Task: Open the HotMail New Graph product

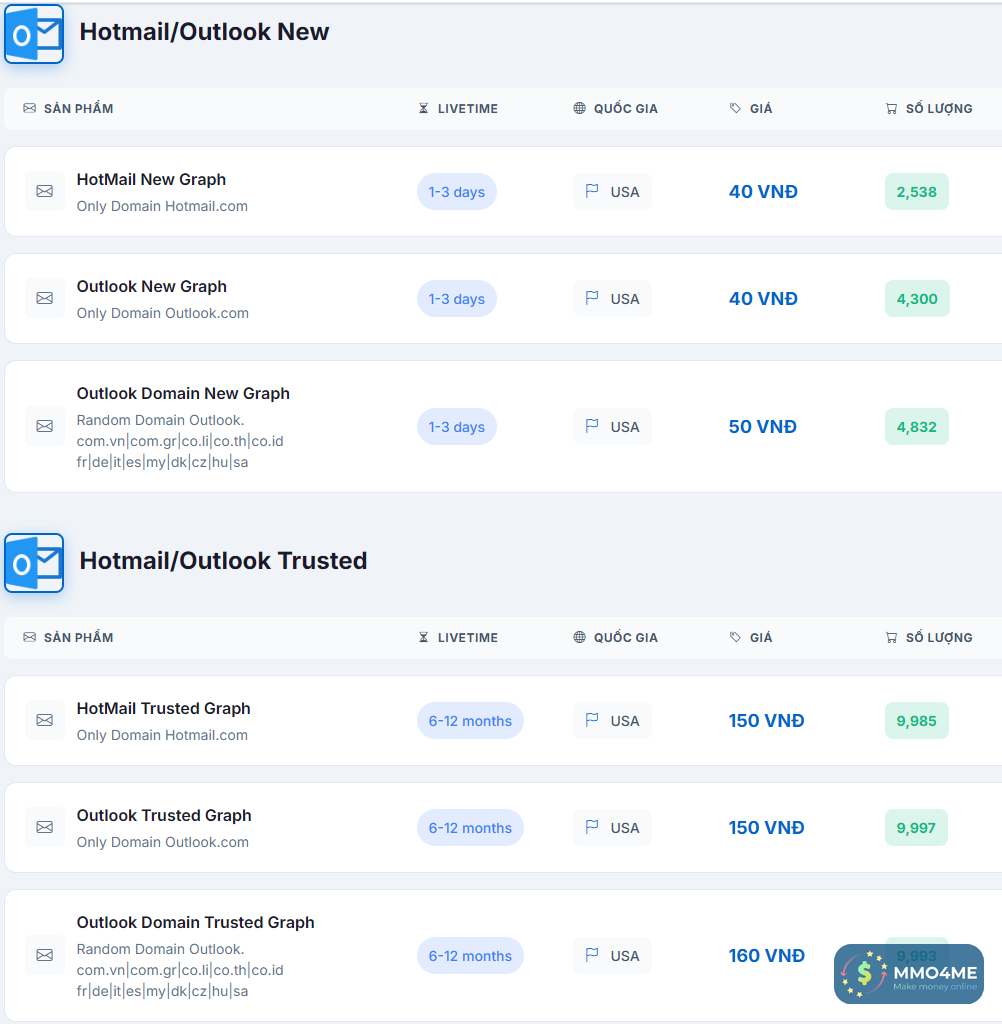Action: tap(151, 180)
